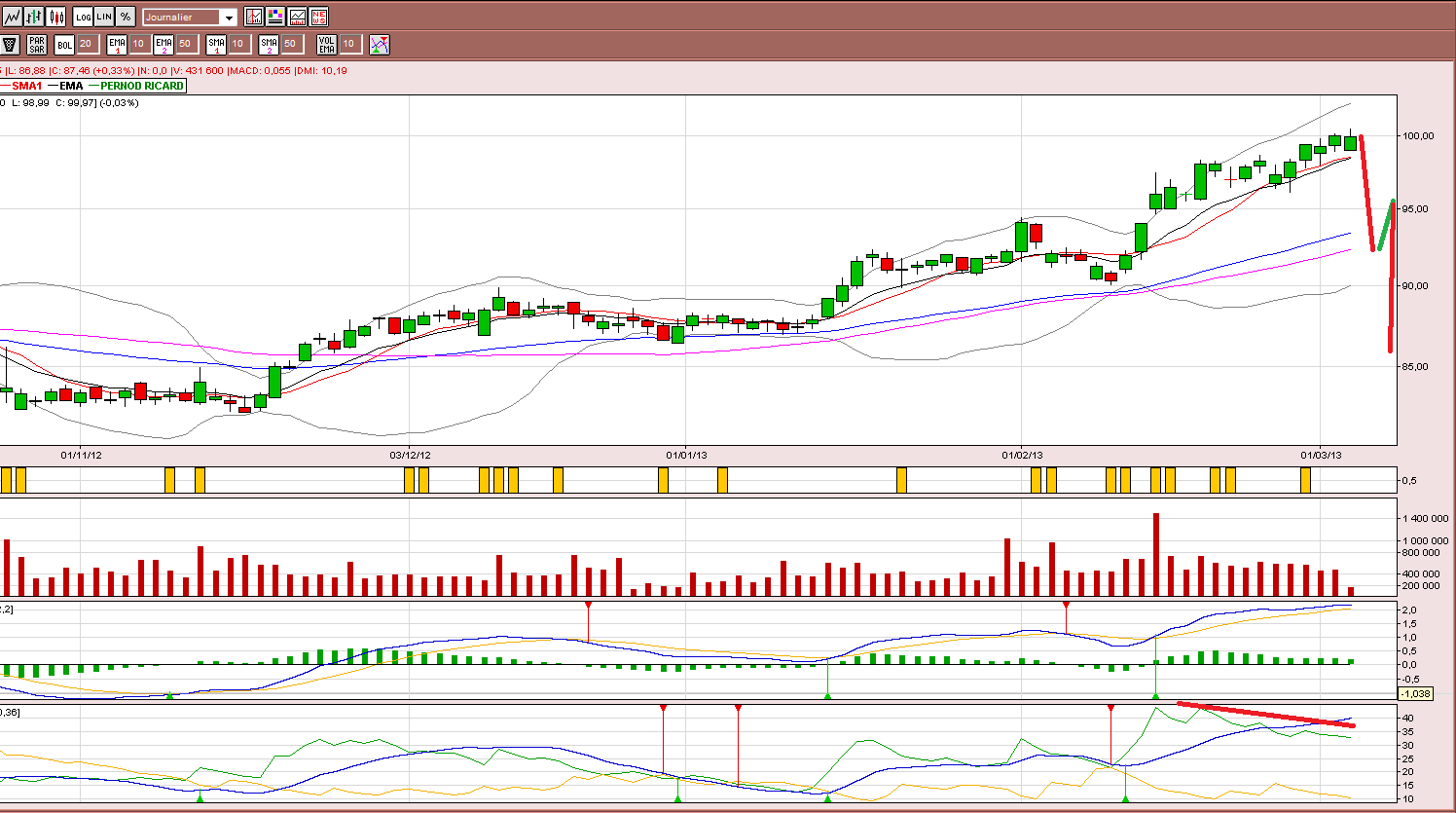
Task: Toggle the EMA 1 indicator button
Action: click(117, 44)
